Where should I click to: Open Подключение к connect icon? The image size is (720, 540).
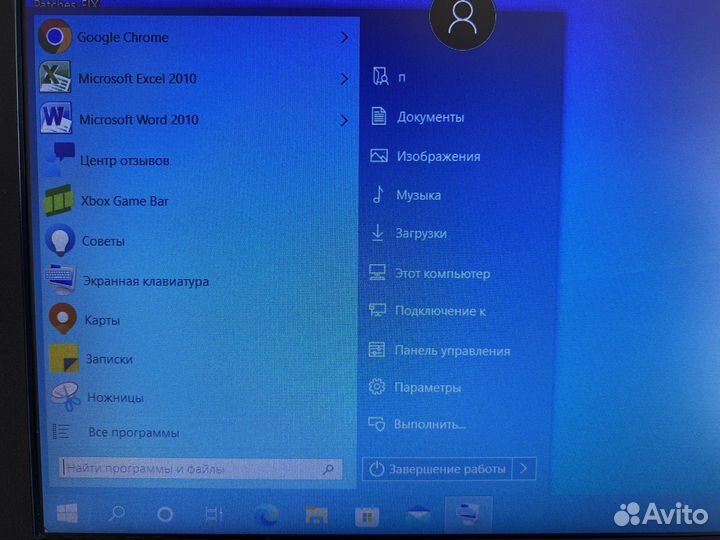pyautogui.click(x=377, y=310)
